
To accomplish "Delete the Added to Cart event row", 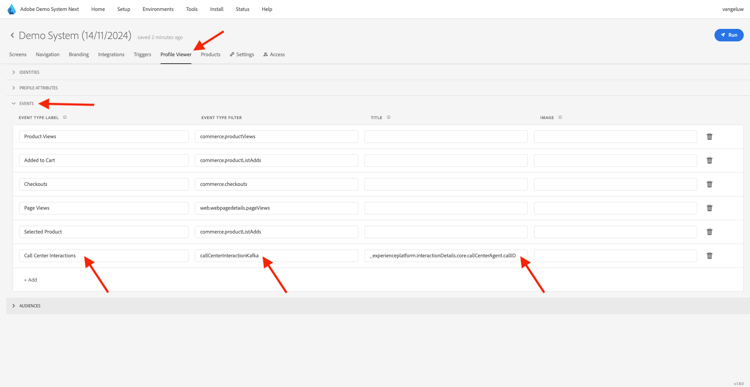I will (709, 160).
